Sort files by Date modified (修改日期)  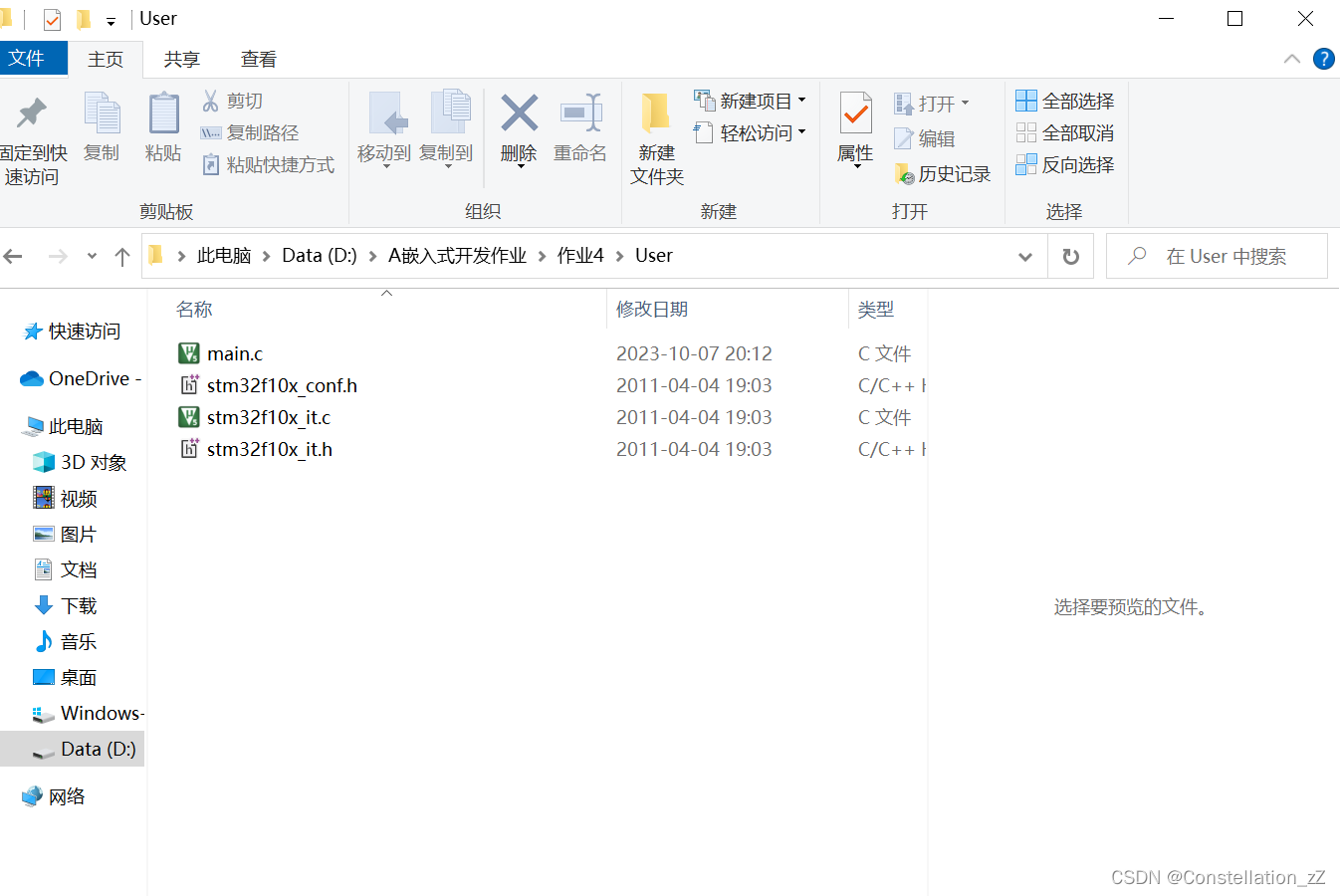pyautogui.click(x=652, y=310)
